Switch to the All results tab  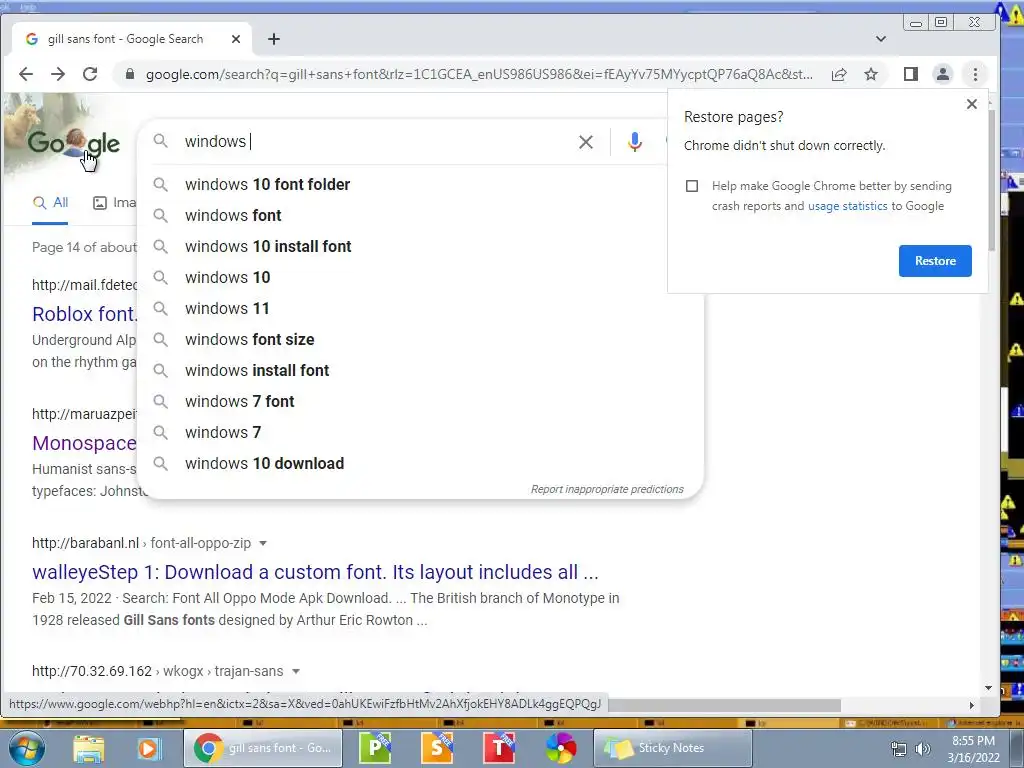(x=50, y=203)
